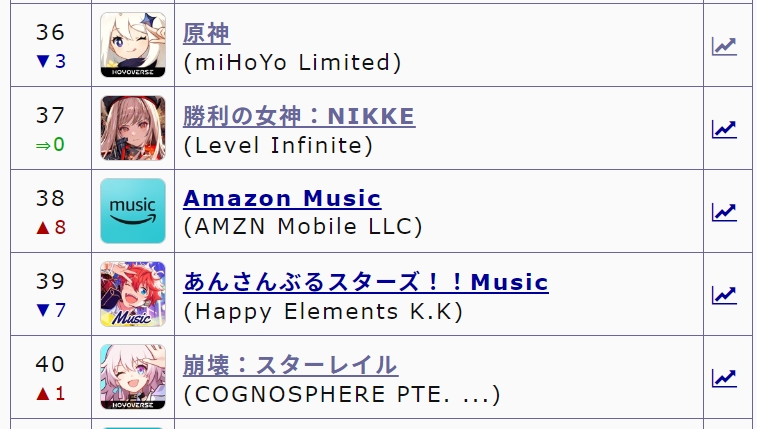Screen dimensions: 757x429
Task: Open the 崩壊：スターレイル link
Action: (290, 365)
